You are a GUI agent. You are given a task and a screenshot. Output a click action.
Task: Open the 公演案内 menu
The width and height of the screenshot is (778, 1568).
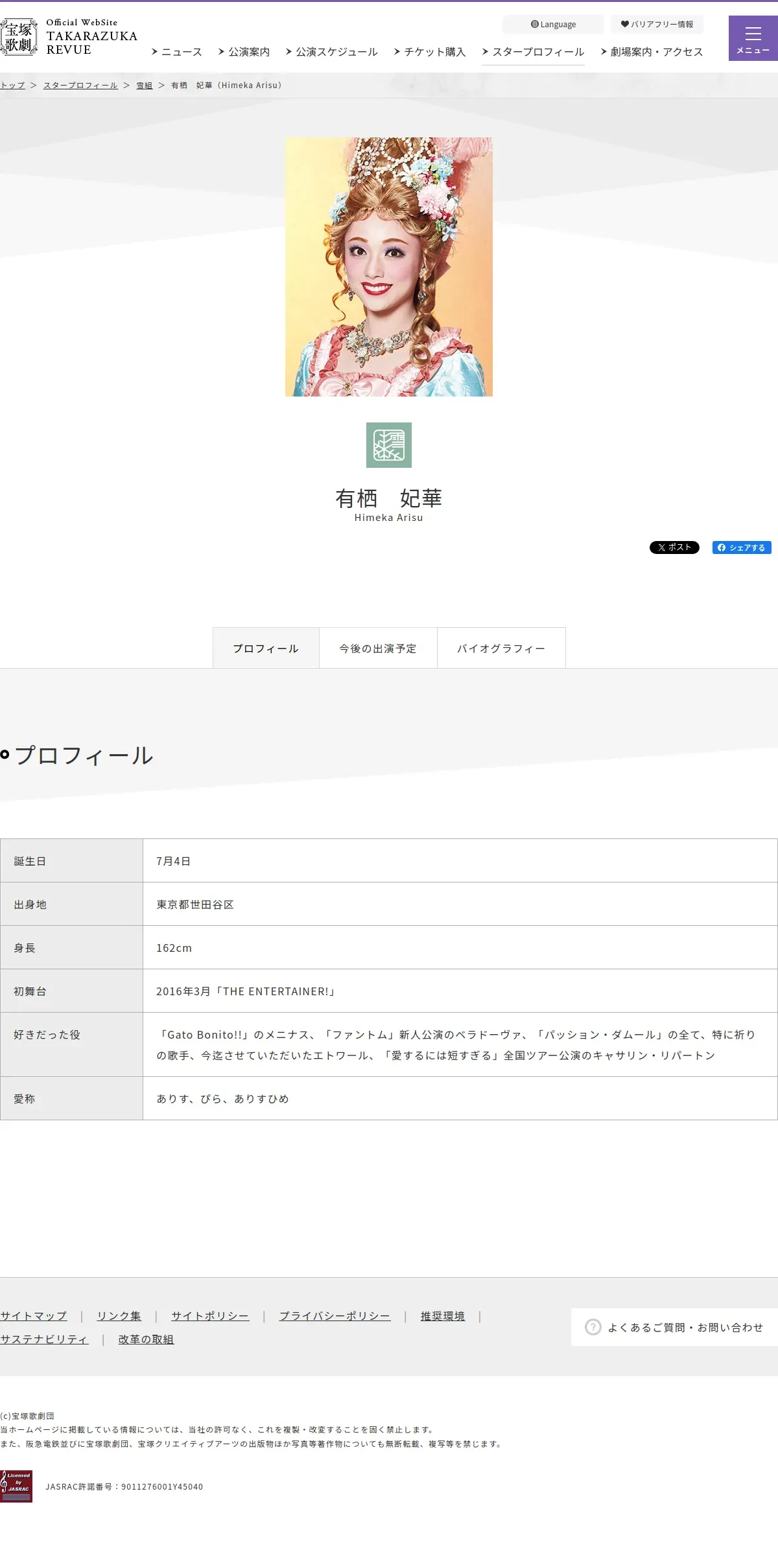click(244, 52)
